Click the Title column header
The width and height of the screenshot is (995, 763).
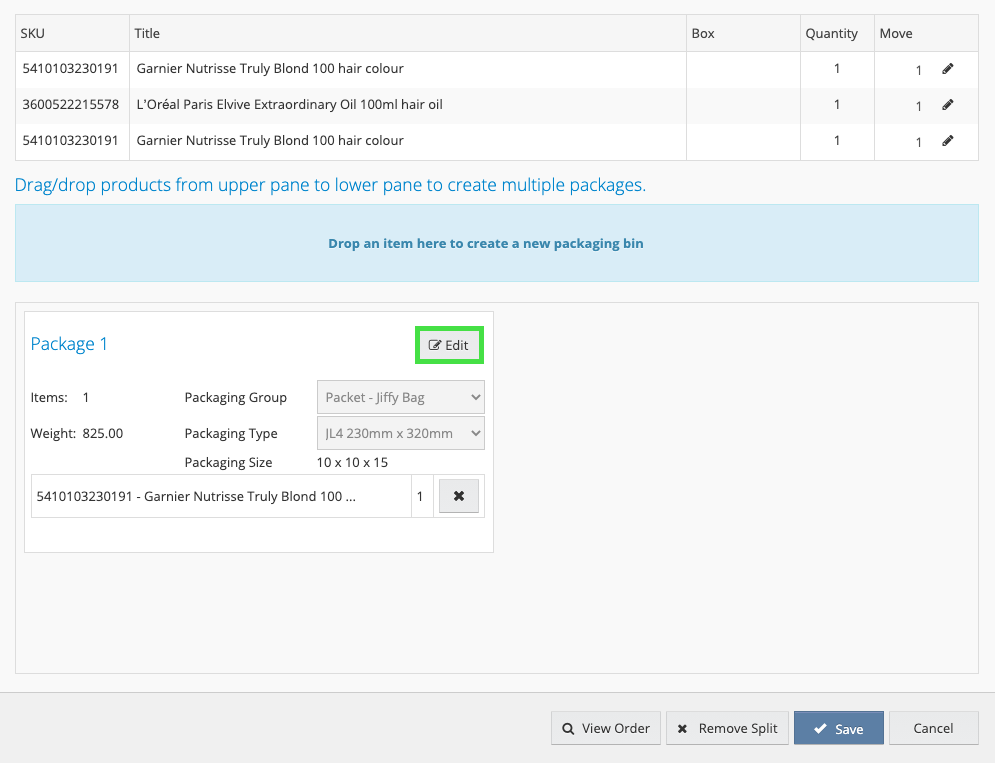click(x=147, y=33)
